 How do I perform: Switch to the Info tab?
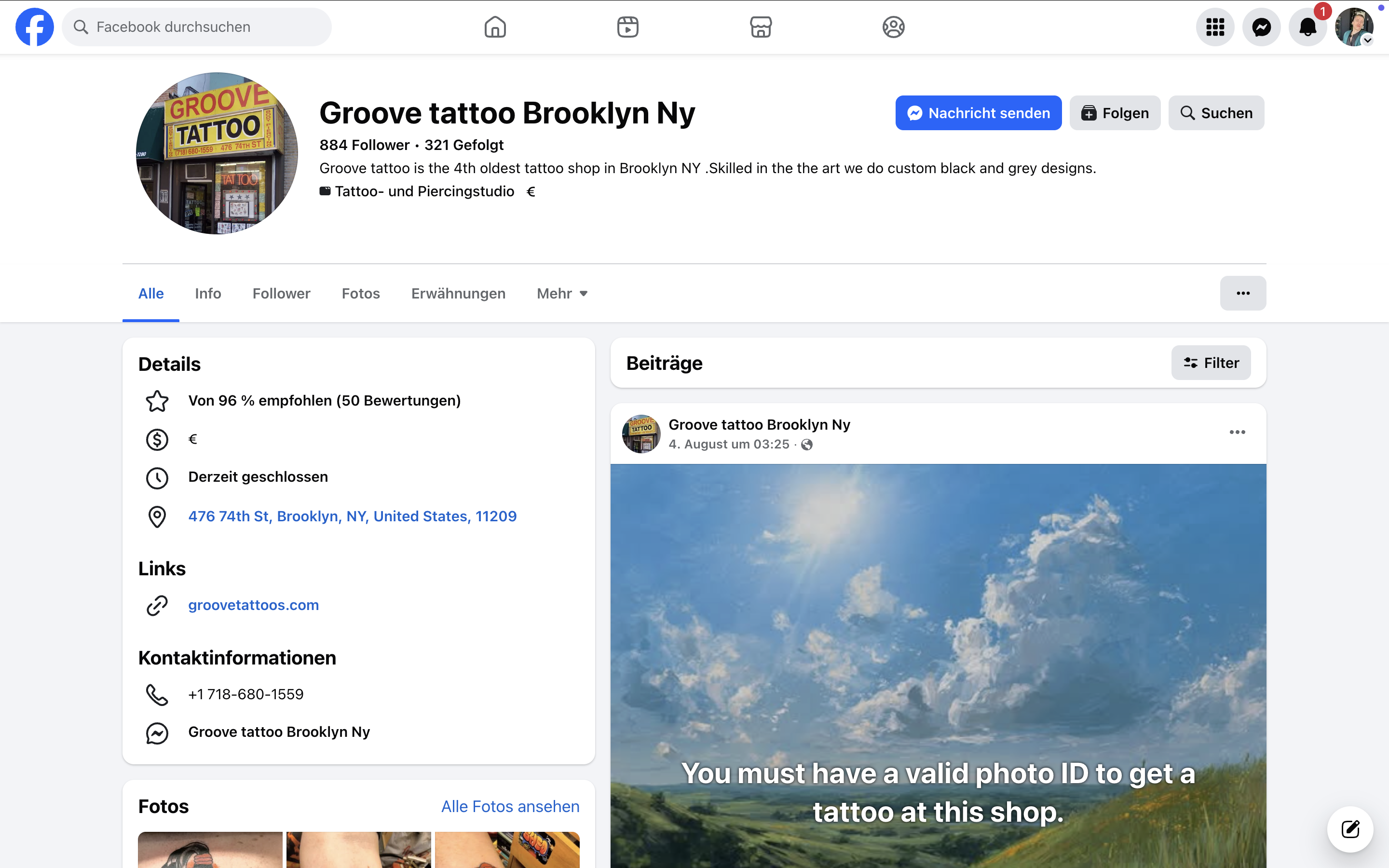point(208,293)
